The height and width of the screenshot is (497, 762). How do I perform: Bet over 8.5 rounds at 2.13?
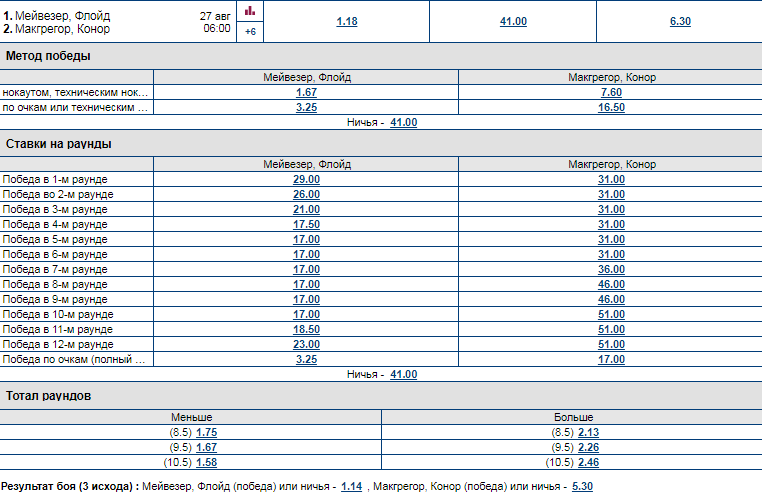coord(589,432)
